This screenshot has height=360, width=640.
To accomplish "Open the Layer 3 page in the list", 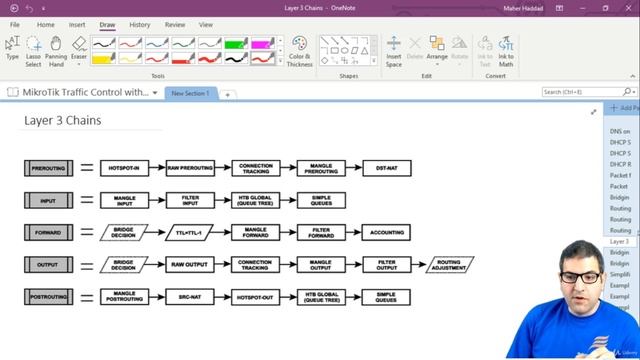I will [619, 242].
